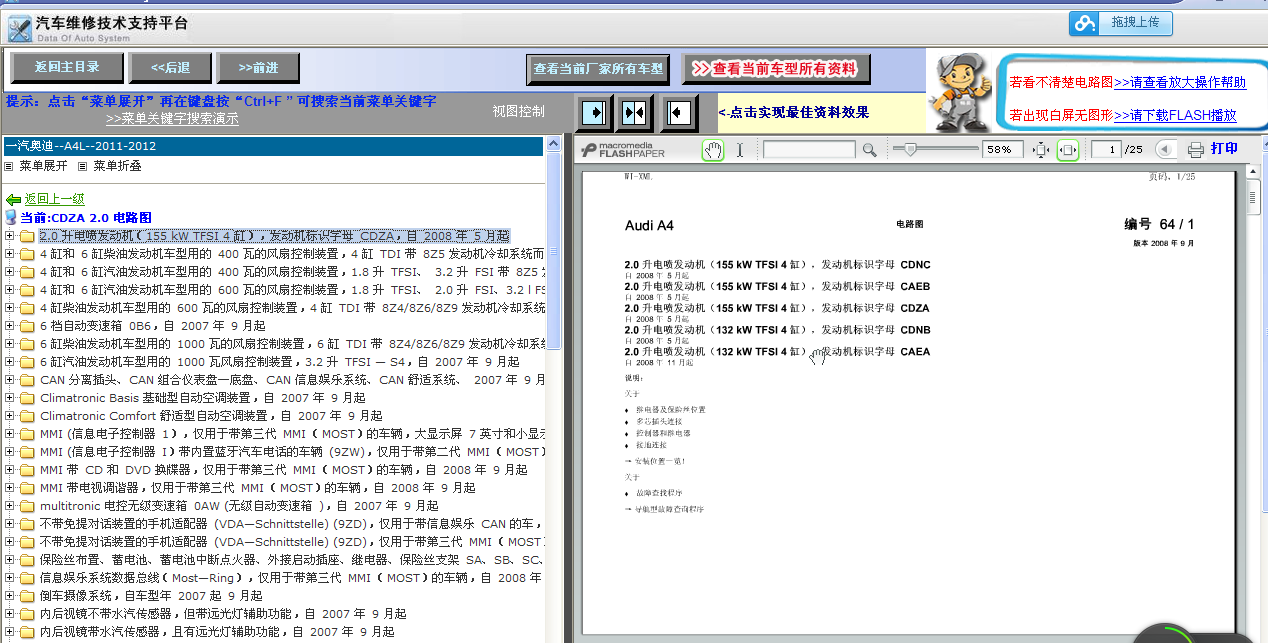Click 返回上一级 link
The image size is (1268, 643).
55,200
